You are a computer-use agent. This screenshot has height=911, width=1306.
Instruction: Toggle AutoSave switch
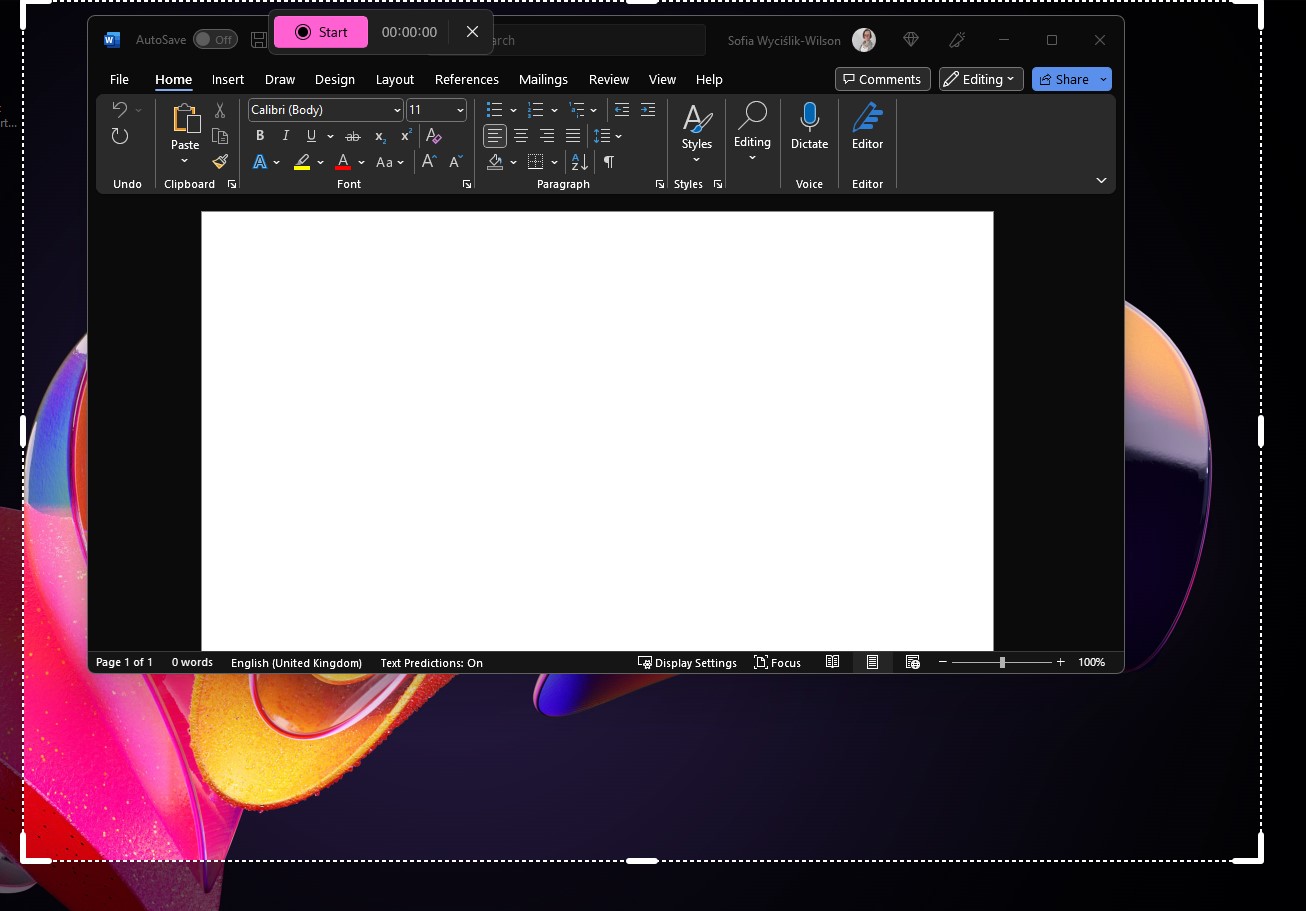(215, 40)
